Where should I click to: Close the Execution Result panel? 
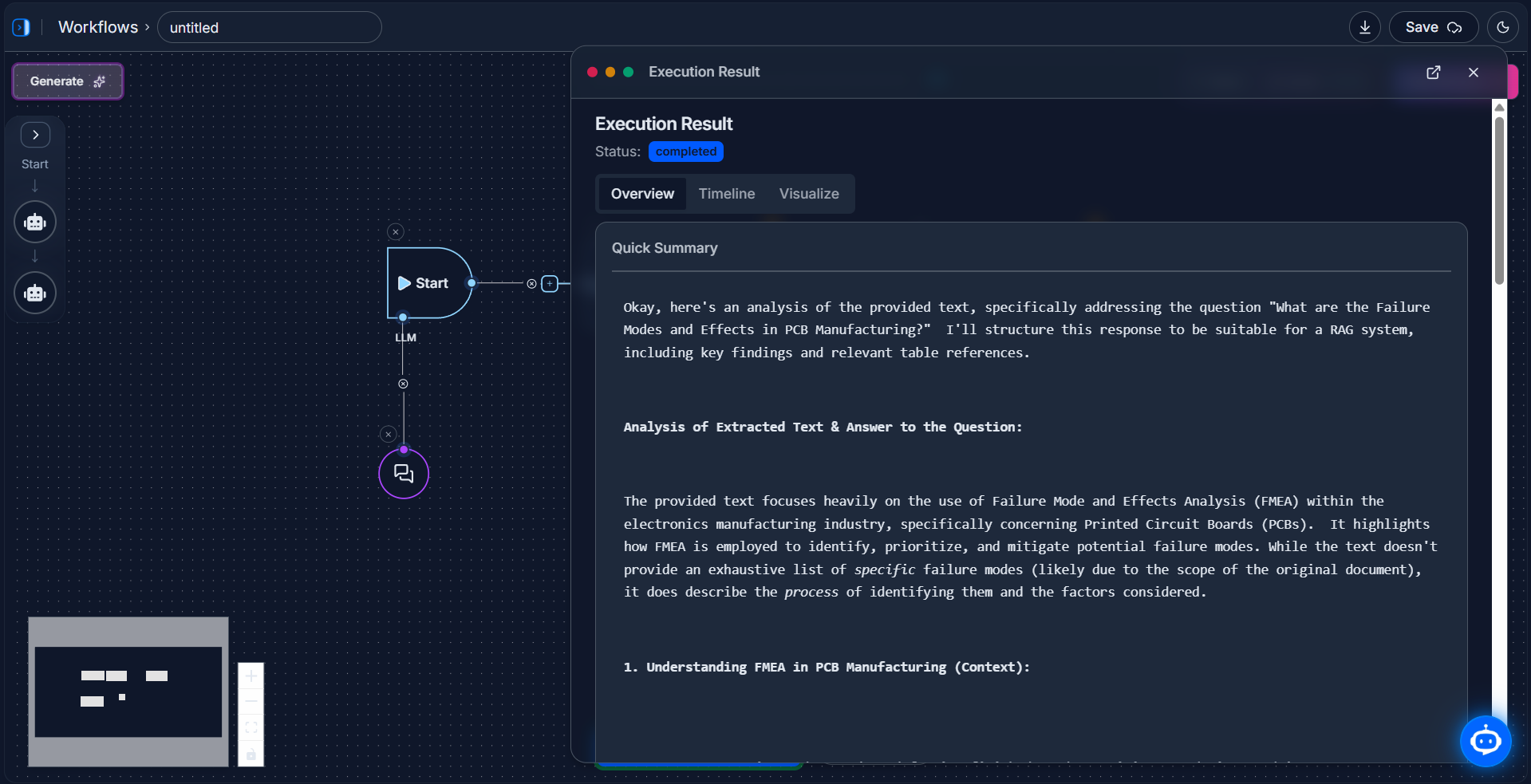click(1473, 73)
